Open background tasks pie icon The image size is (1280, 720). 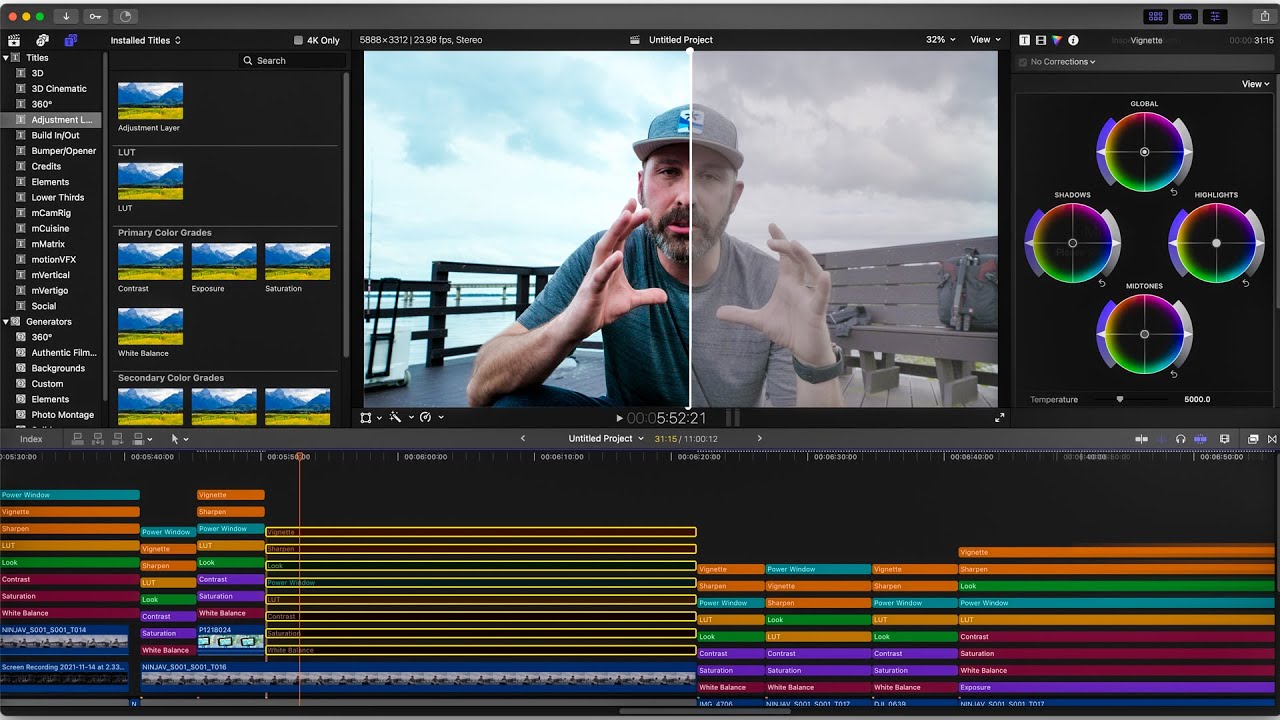pyautogui.click(x=125, y=16)
